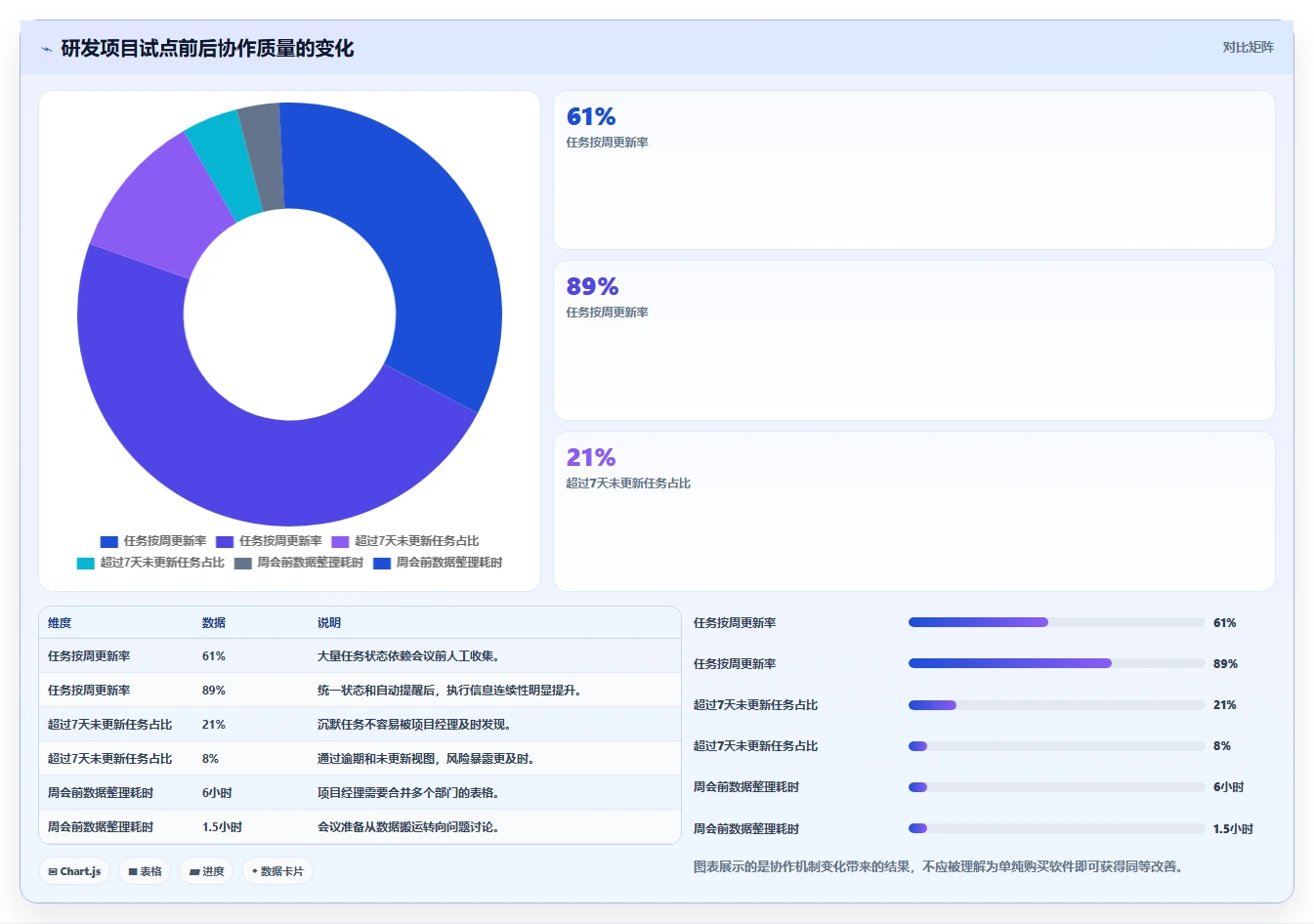Screen dimensions: 1314x924
Task: Toggle the blue 周会前数据整理耗时 legend item
Action: [438, 563]
